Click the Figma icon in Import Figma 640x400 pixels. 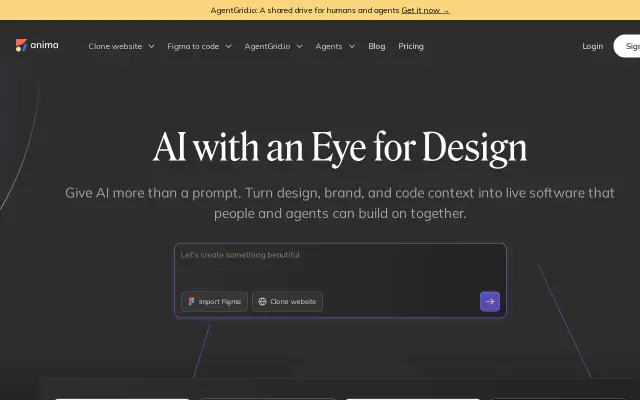(x=191, y=302)
